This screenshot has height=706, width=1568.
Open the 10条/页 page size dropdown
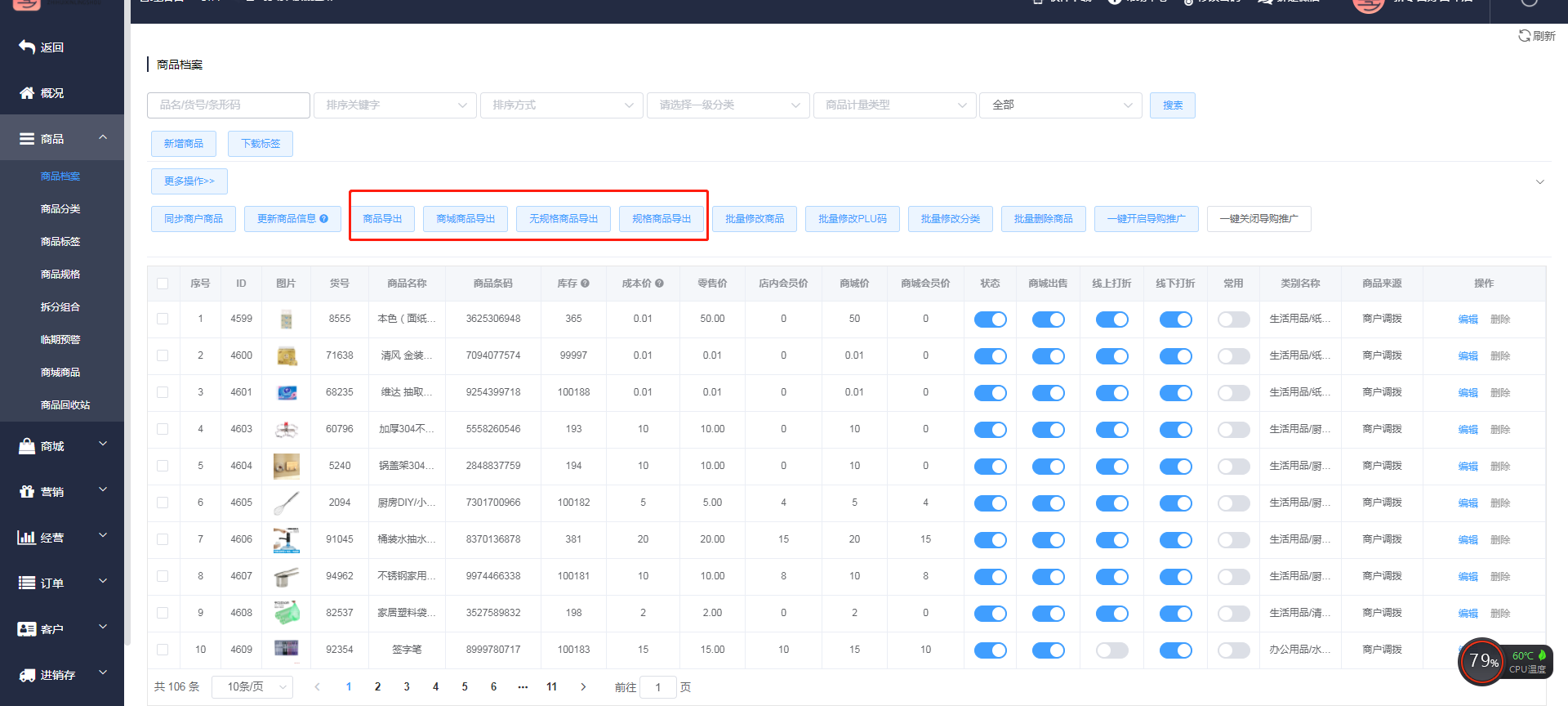[x=252, y=687]
